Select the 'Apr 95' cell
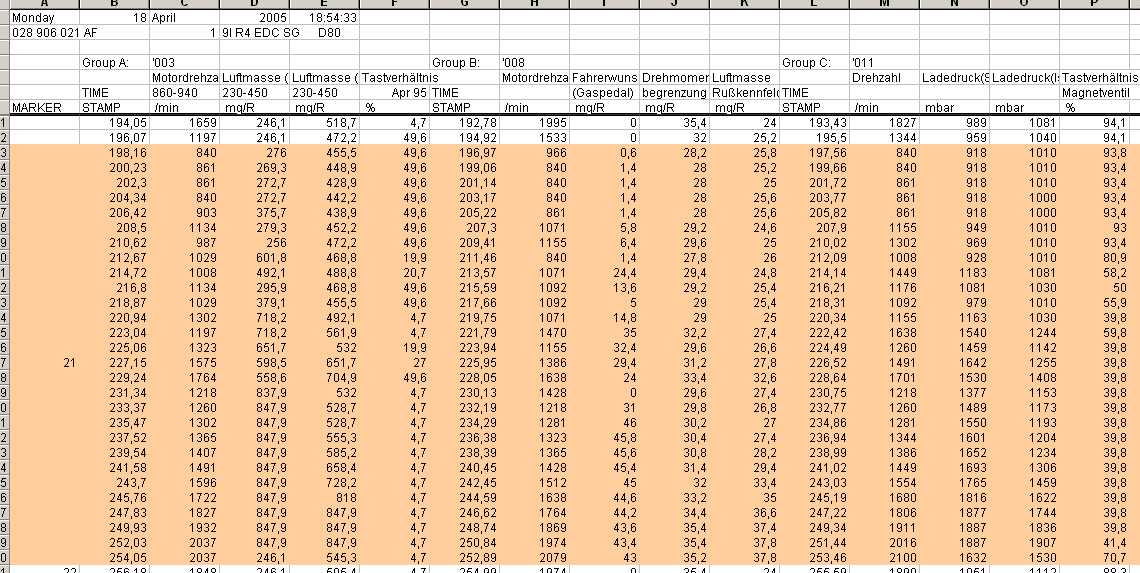This screenshot has width=1140, height=573. [393, 92]
